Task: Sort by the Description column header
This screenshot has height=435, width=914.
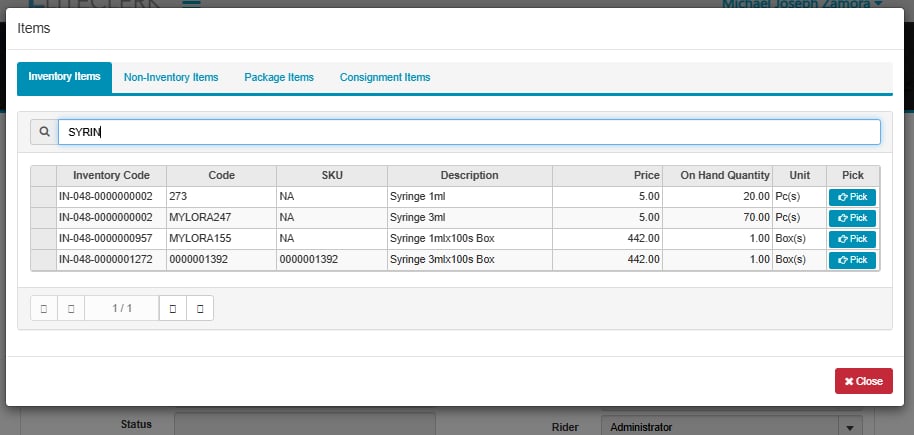Action: [469, 175]
